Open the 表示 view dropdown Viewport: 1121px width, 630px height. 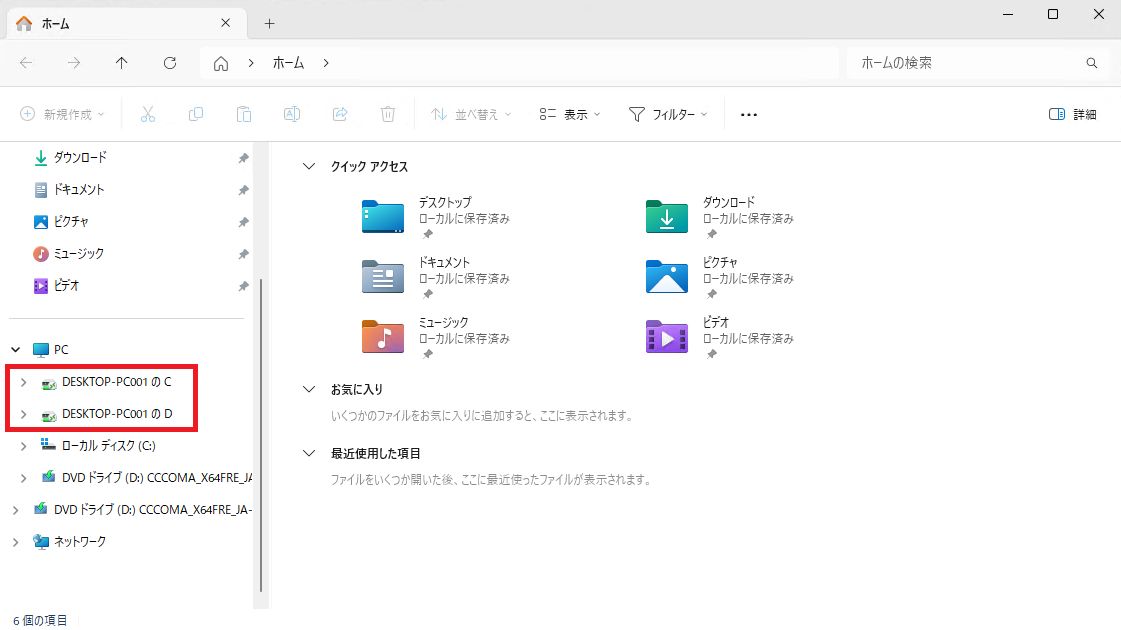click(570, 114)
